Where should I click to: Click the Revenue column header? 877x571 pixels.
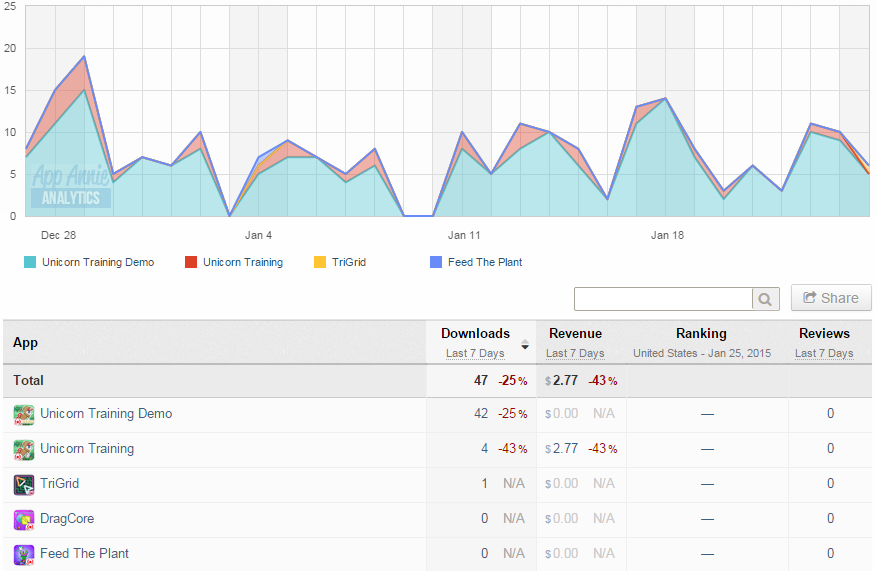pyautogui.click(x=576, y=333)
